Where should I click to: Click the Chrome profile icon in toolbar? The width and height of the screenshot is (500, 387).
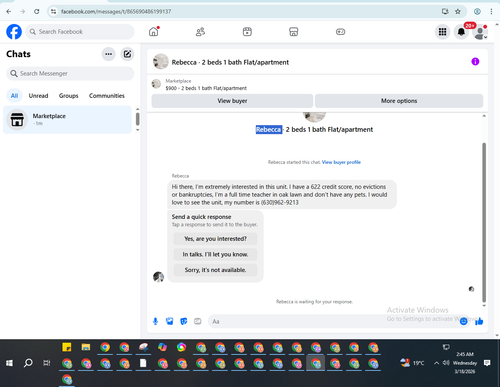[477, 11]
